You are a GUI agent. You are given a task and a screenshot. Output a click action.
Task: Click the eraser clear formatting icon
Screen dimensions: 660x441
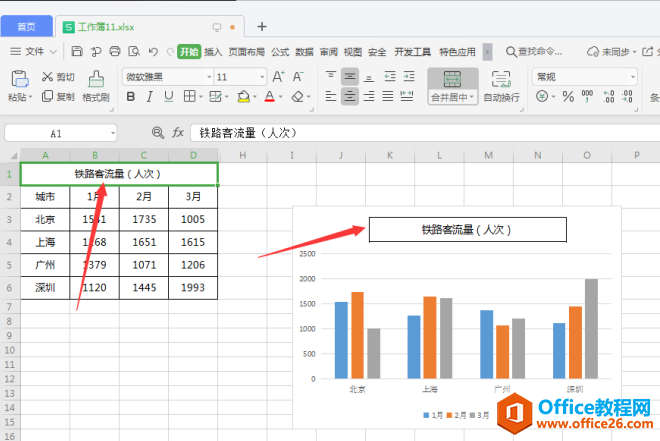click(x=298, y=97)
